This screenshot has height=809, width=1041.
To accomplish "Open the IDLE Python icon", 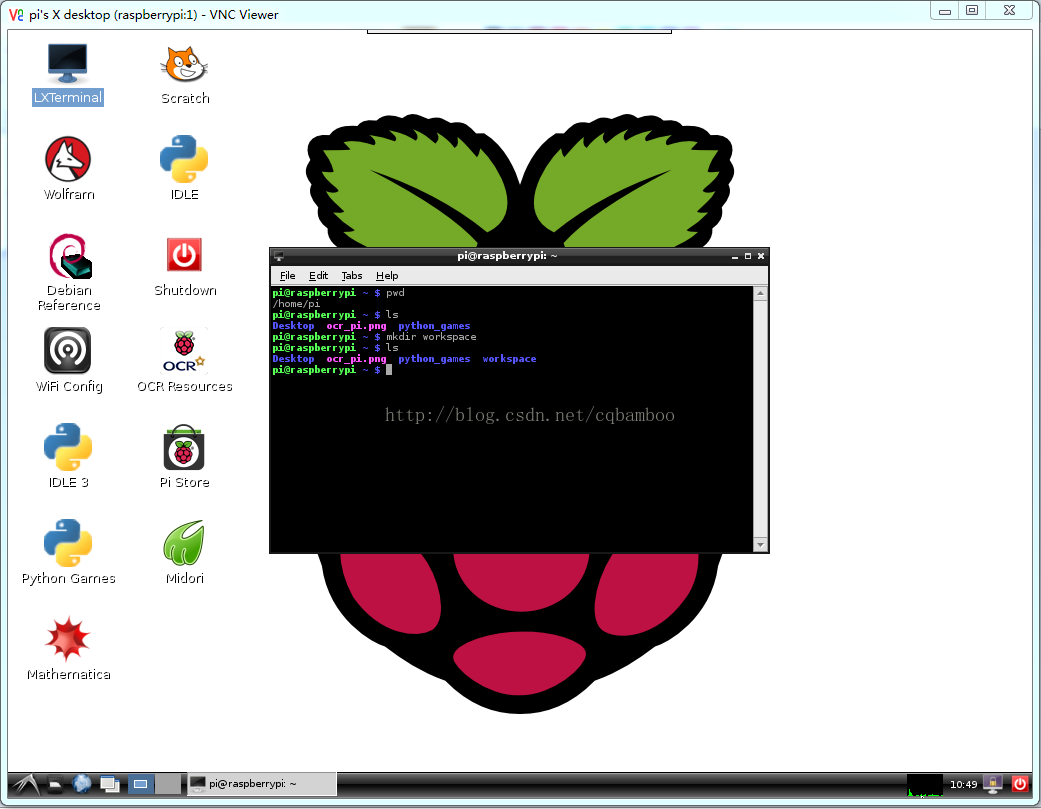I will [x=184, y=169].
